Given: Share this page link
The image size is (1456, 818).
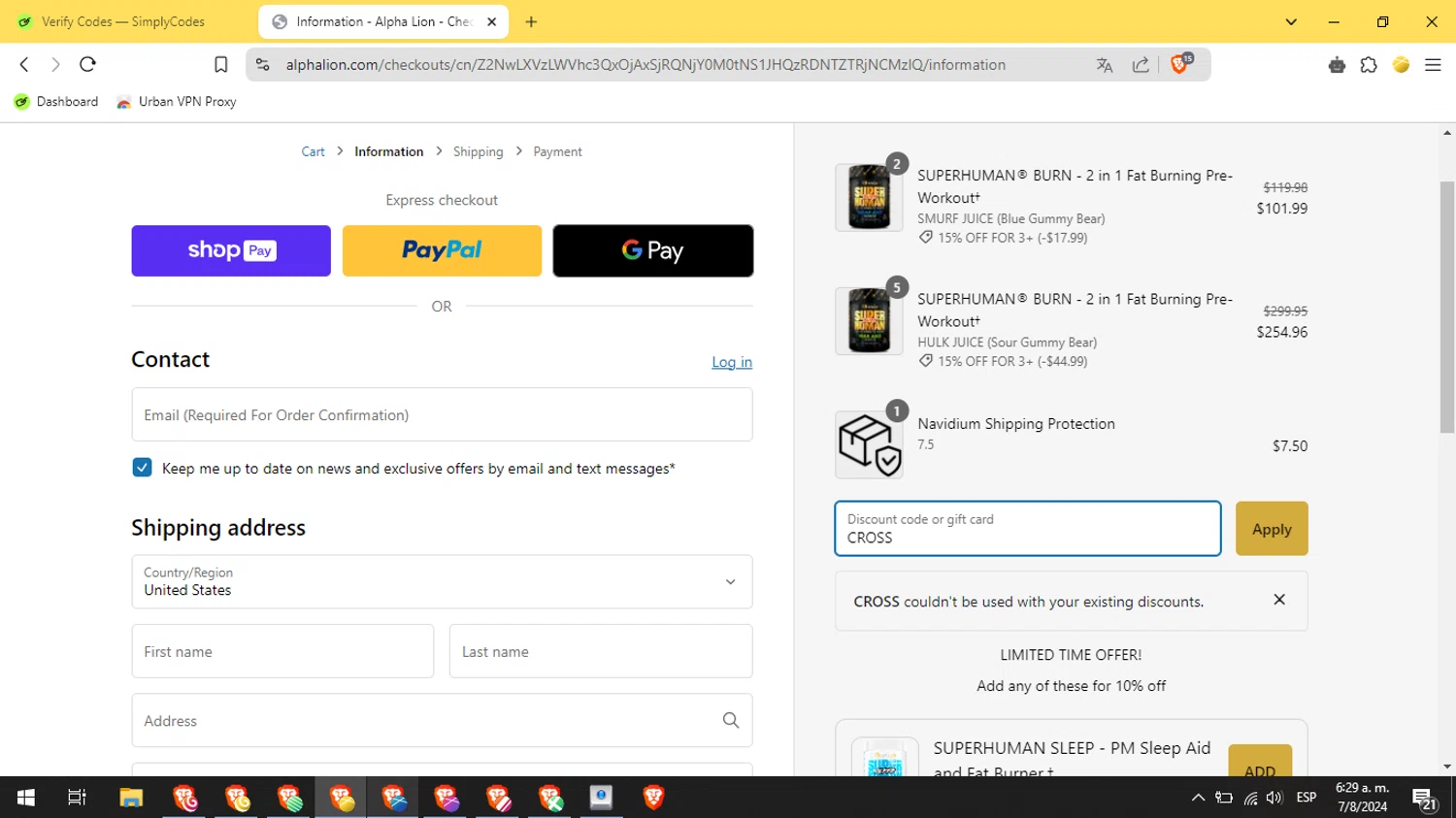Looking at the screenshot, I should pos(1142,65).
